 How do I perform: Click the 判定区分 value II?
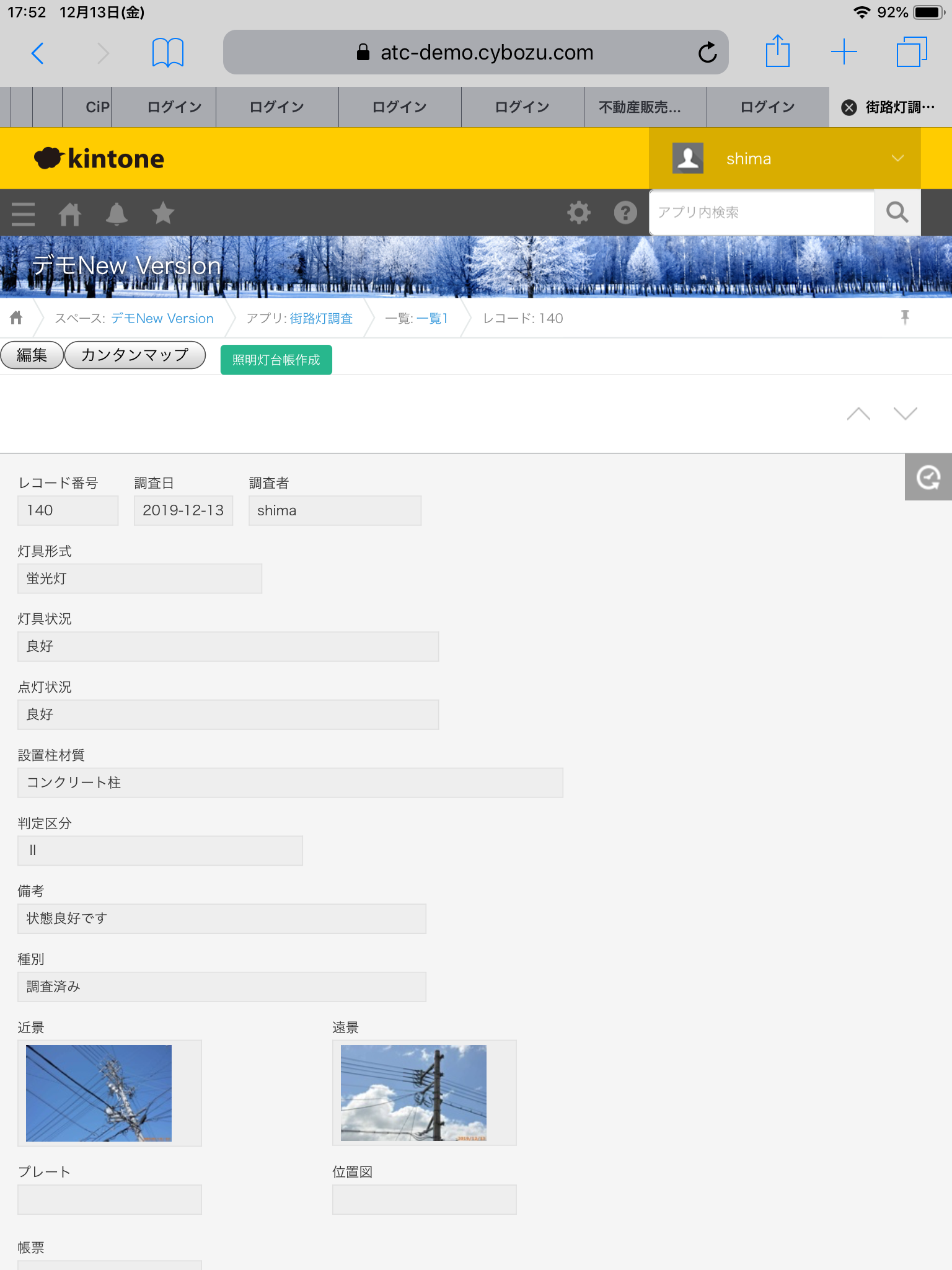tap(160, 851)
